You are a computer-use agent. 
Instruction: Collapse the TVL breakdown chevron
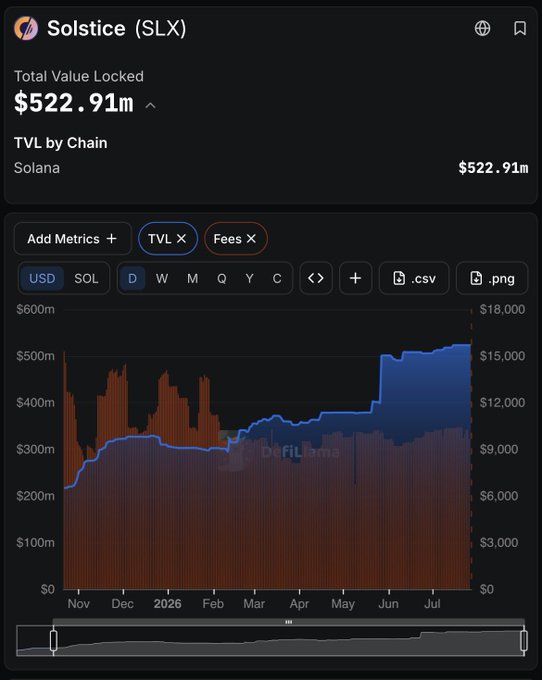(x=150, y=105)
